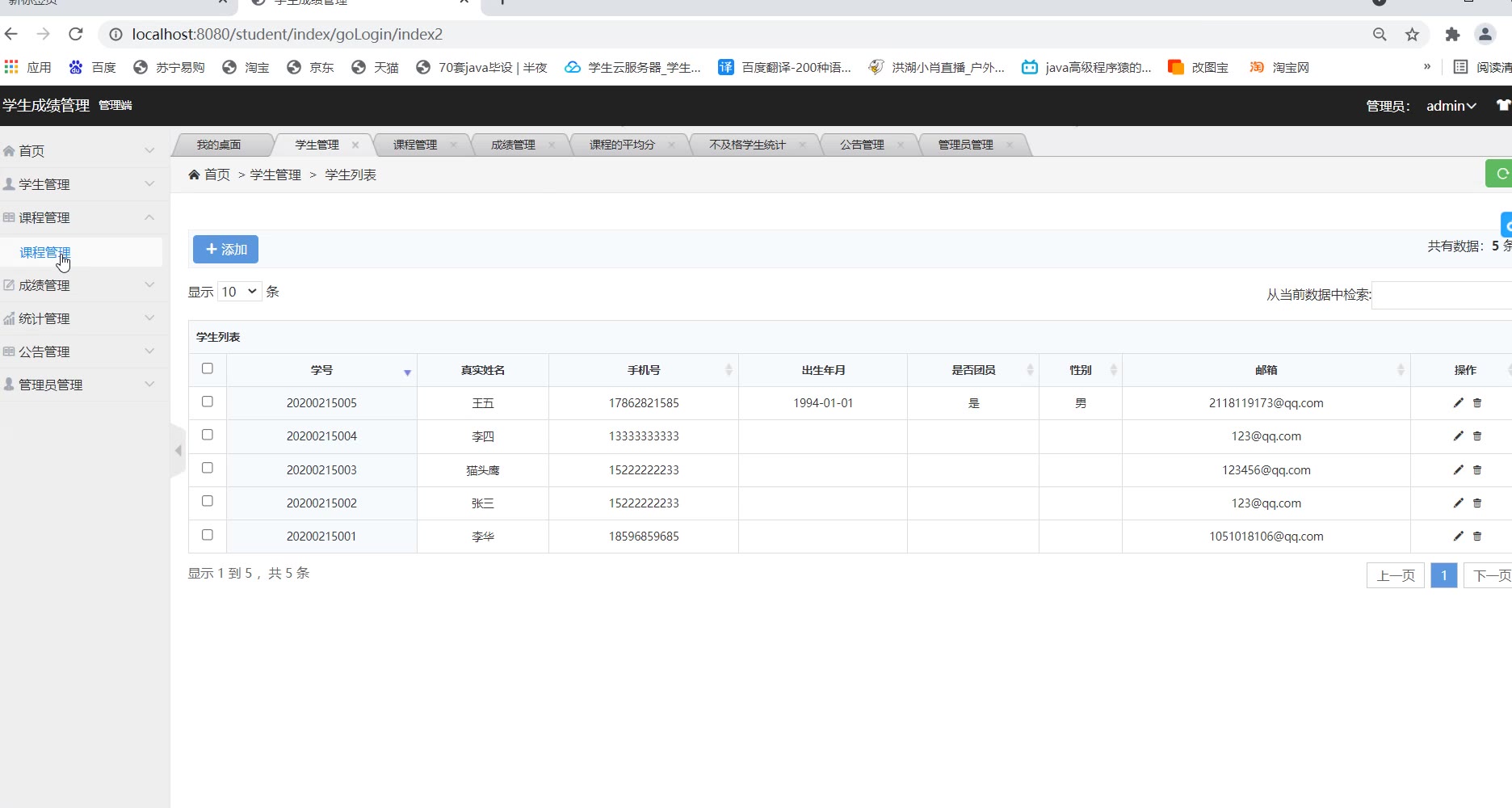This screenshot has height=808, width=1512.
Task: Delete student 李华 using the trash icon
Action: tap(1477, 536)
